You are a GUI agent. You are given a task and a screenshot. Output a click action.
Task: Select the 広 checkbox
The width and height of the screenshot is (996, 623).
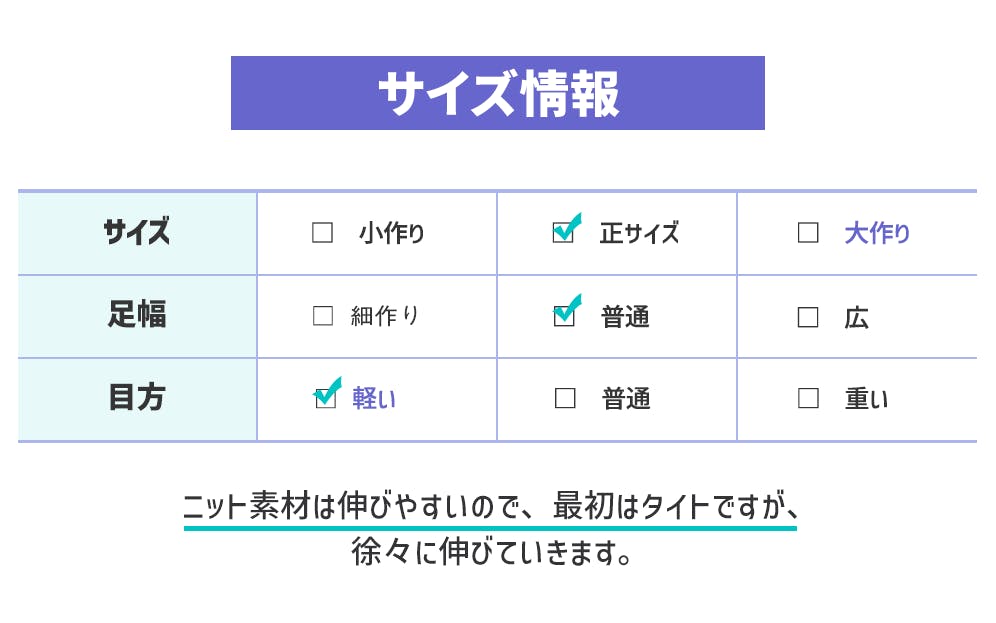[x=808, y=317]
